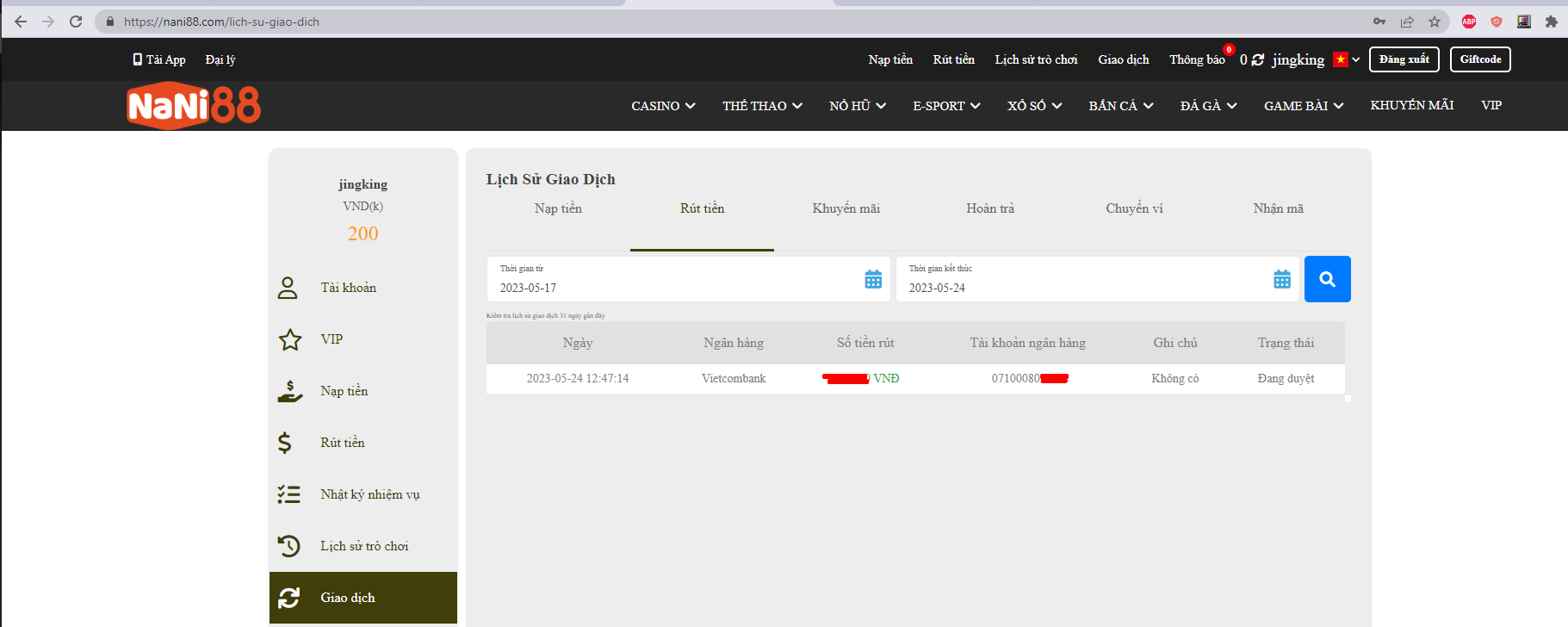
Task: Expand the CASINO dropdown menu
Action: click(x=663, y=106)
